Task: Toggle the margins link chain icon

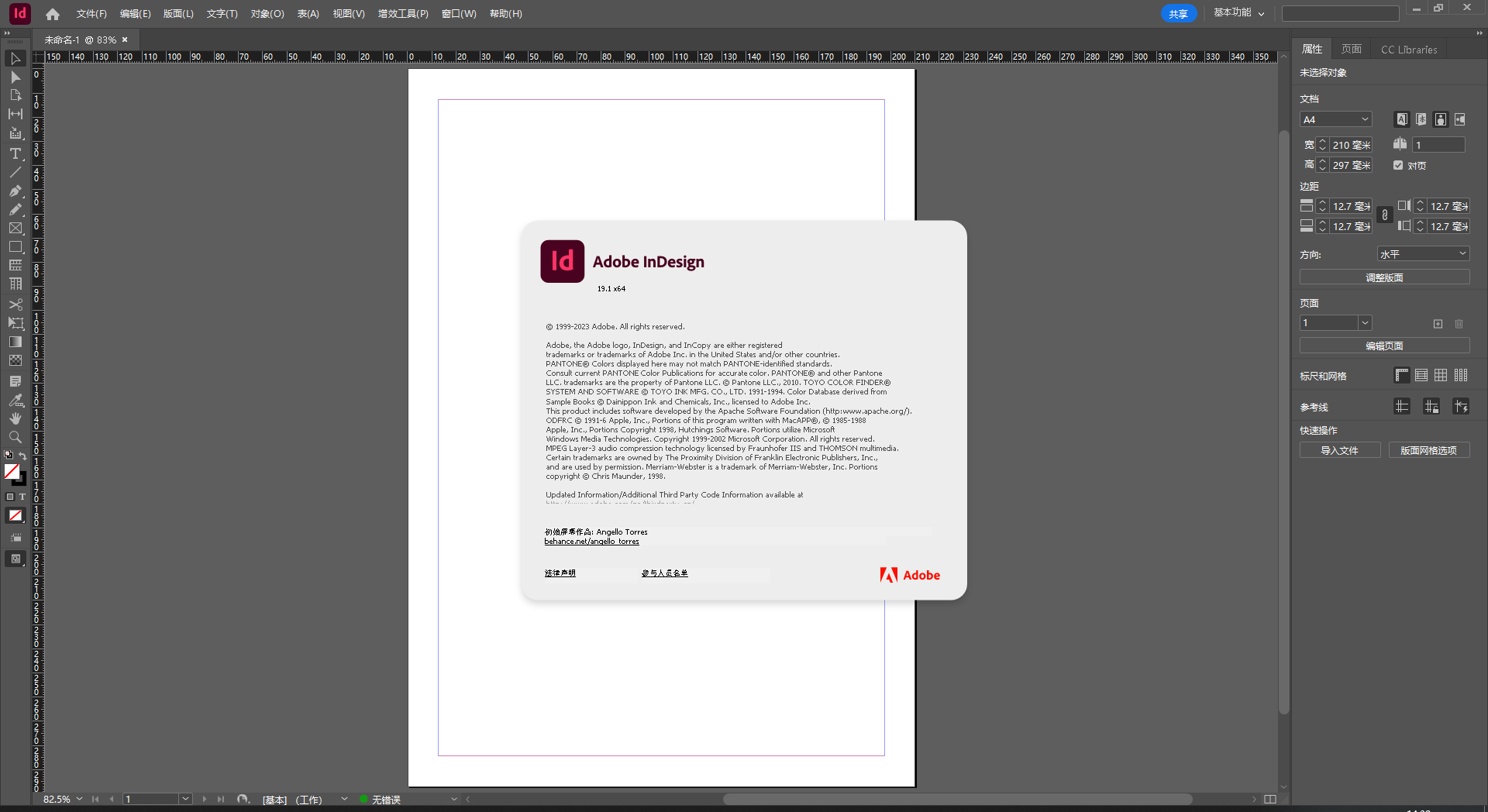Action: (1385, 216)
